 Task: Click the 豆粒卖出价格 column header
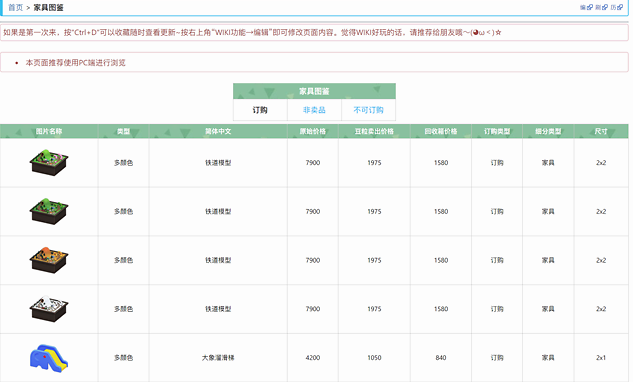click(374, 131)
